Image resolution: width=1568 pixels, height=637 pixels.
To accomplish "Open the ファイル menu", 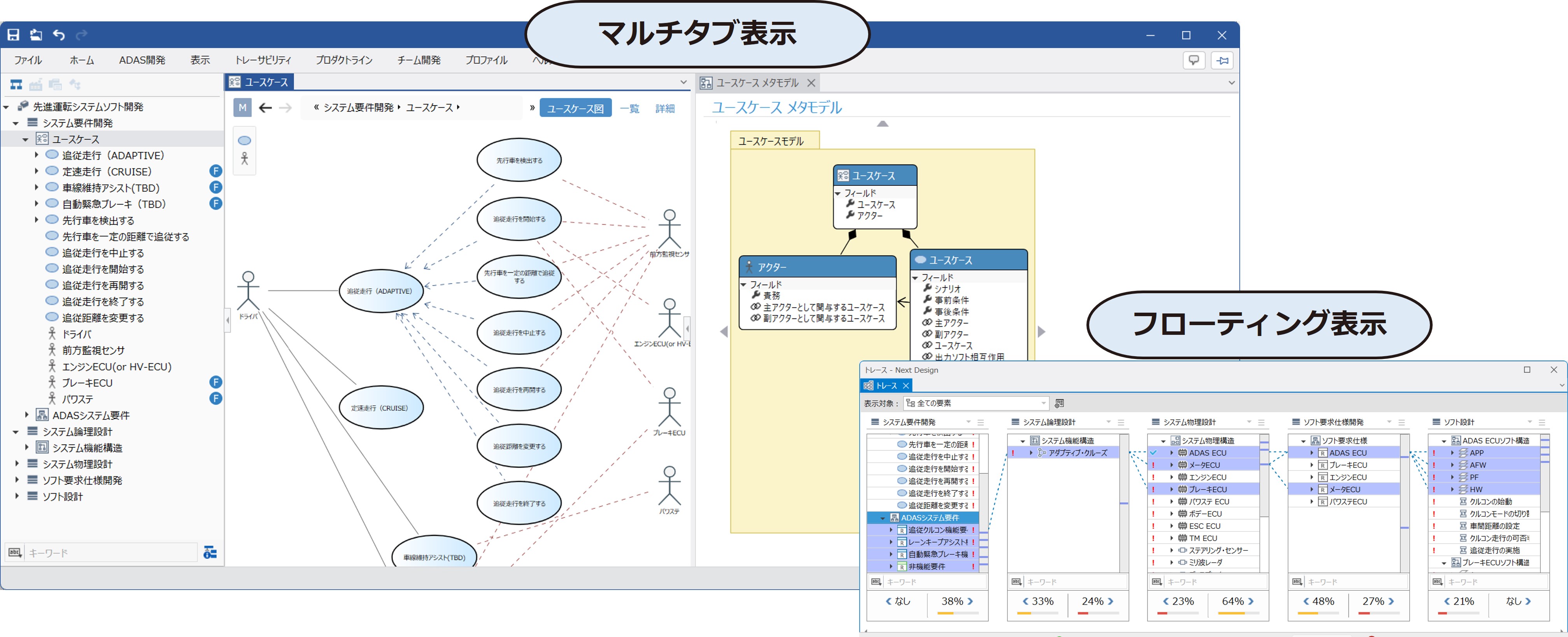I will tap(28, 60).
